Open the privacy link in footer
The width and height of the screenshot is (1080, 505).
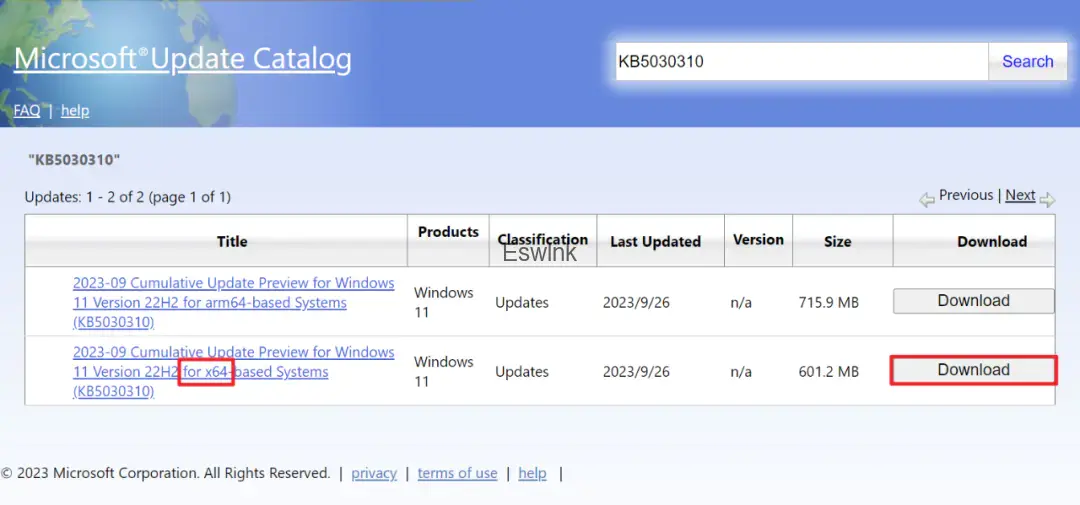tap(374, 473)
